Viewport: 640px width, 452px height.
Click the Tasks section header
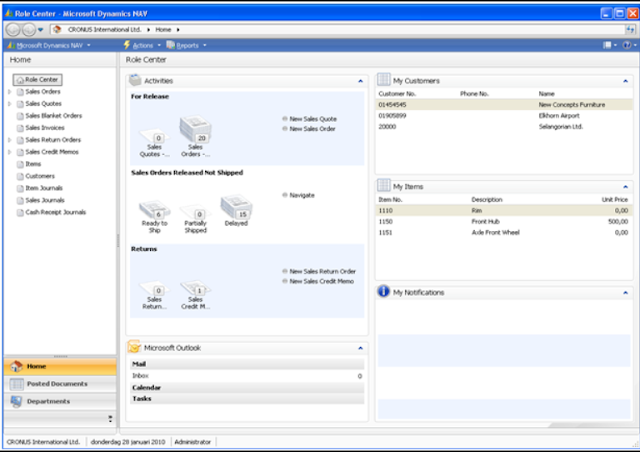click(x=247, y=399)
